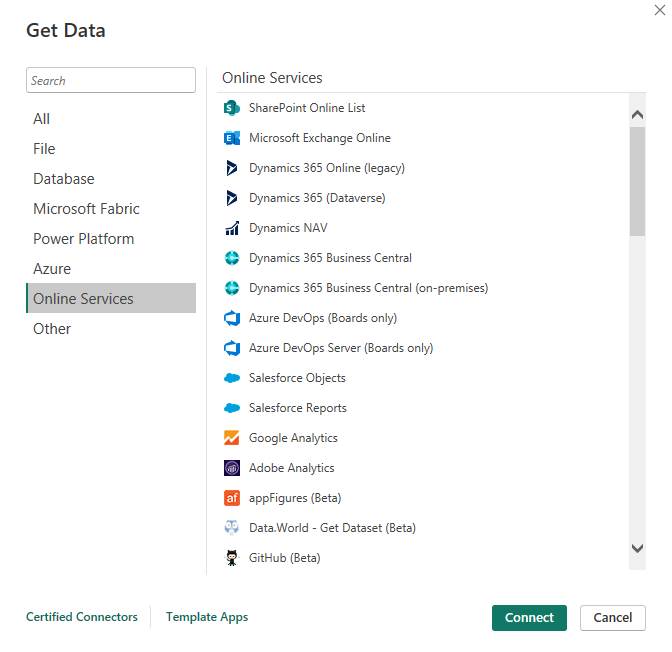Select appFigures (Beta) text
The image size is (672, 652).
[295, 498]
